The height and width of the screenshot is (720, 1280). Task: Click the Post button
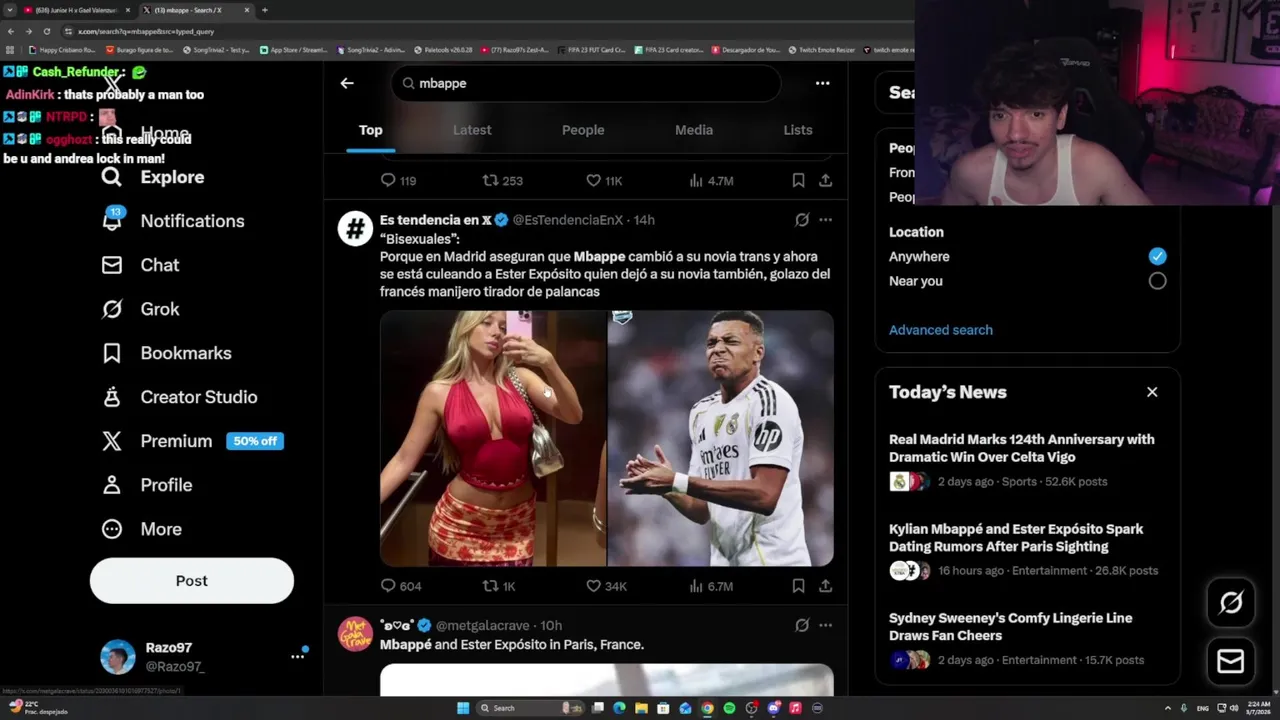coord(192,581)
